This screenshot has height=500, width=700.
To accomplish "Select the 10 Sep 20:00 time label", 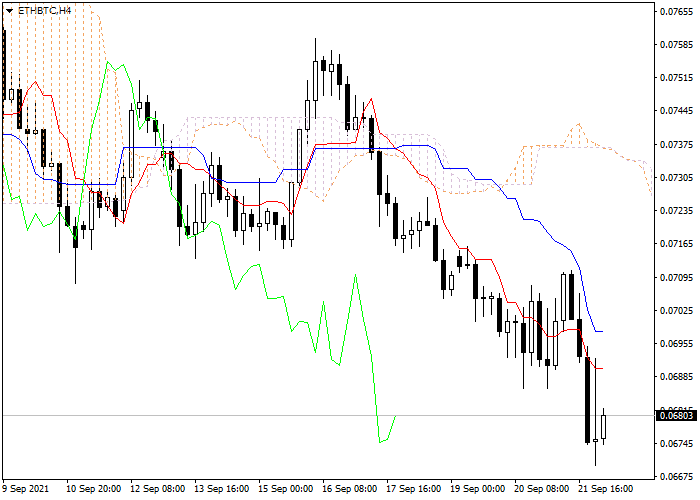I will click(93, 489).
